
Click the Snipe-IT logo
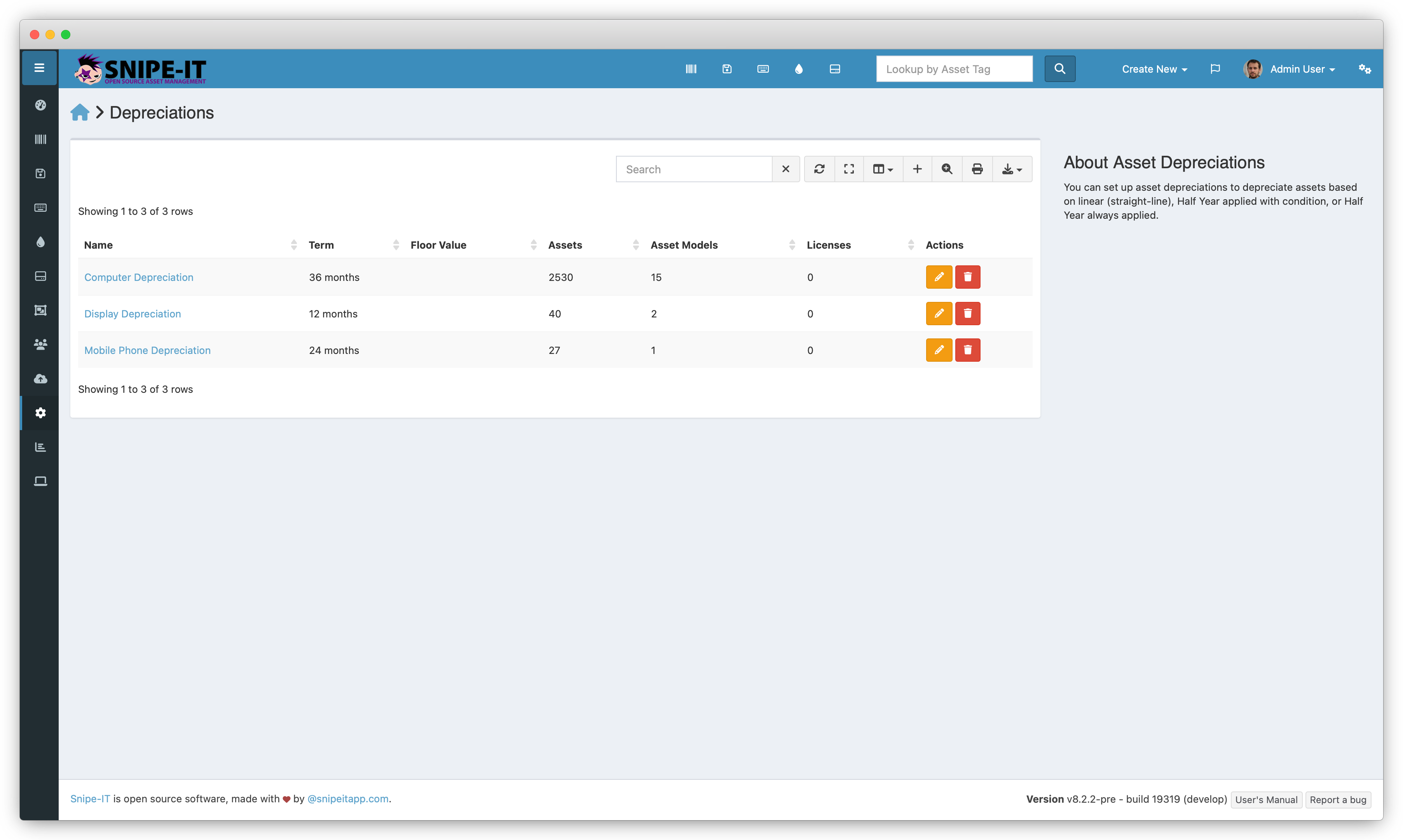(x=140, y=69)
